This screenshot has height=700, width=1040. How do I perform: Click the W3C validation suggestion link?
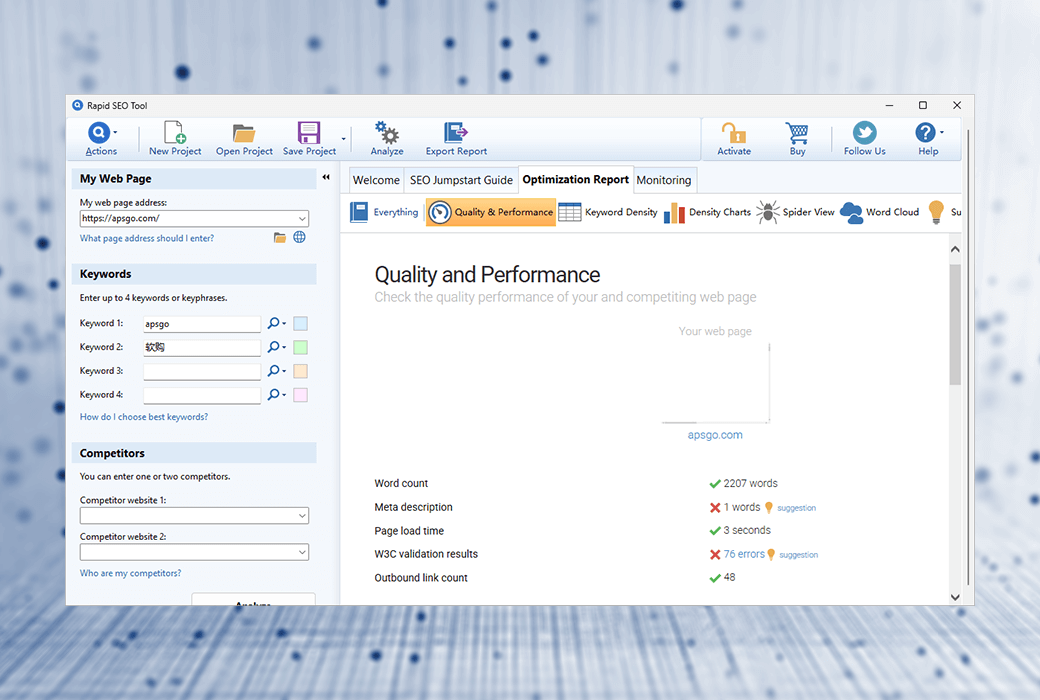click(799, 555)
